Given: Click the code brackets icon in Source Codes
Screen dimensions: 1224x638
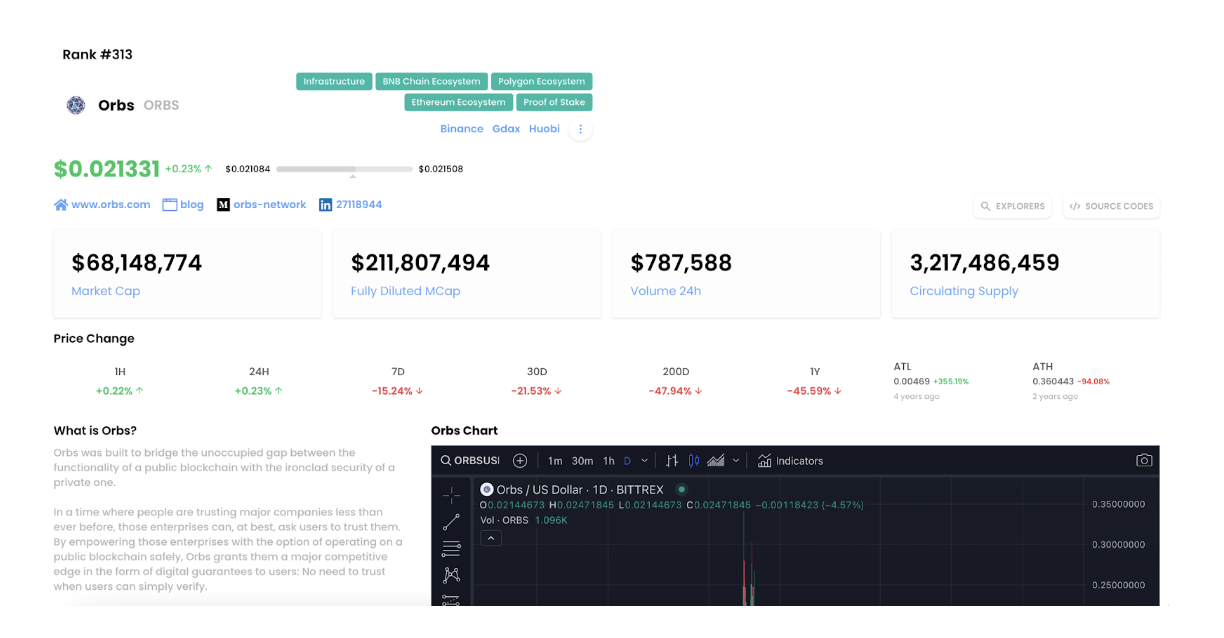Looking at the screenshot, I should 1075,206.
